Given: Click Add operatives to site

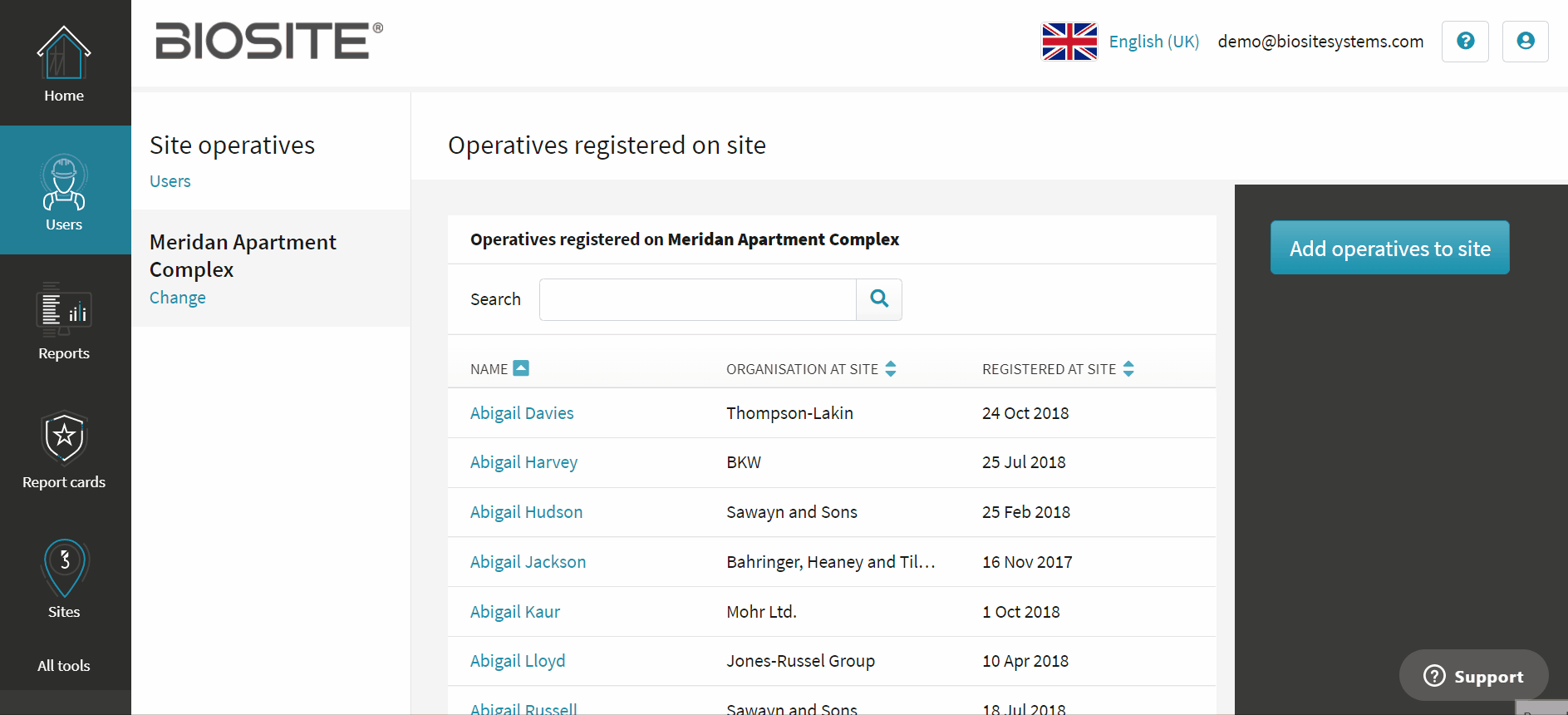Looking at the screenshot, I should point(1389,247).
